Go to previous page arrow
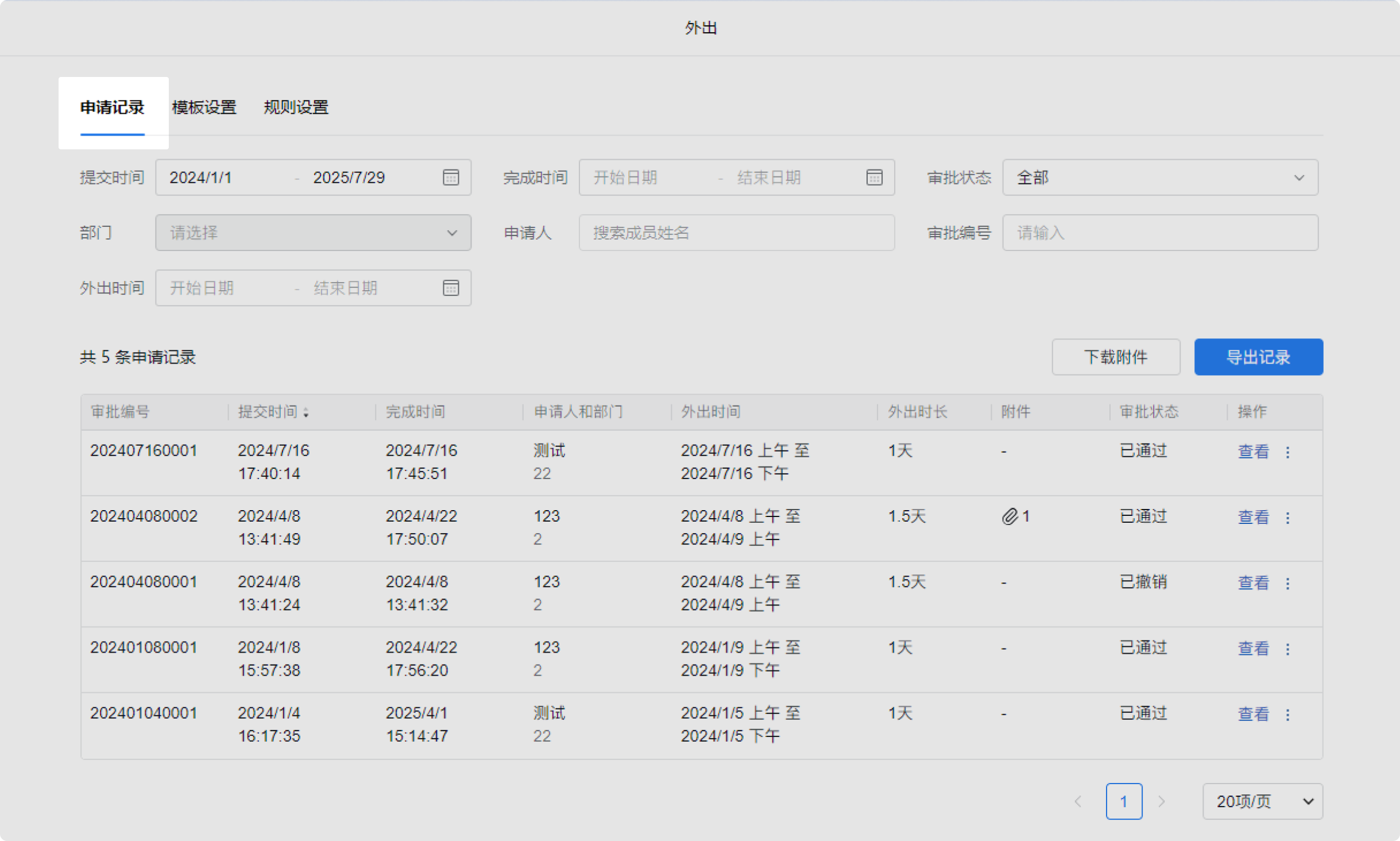1400x841 pixels. [x=1078, y=801]
